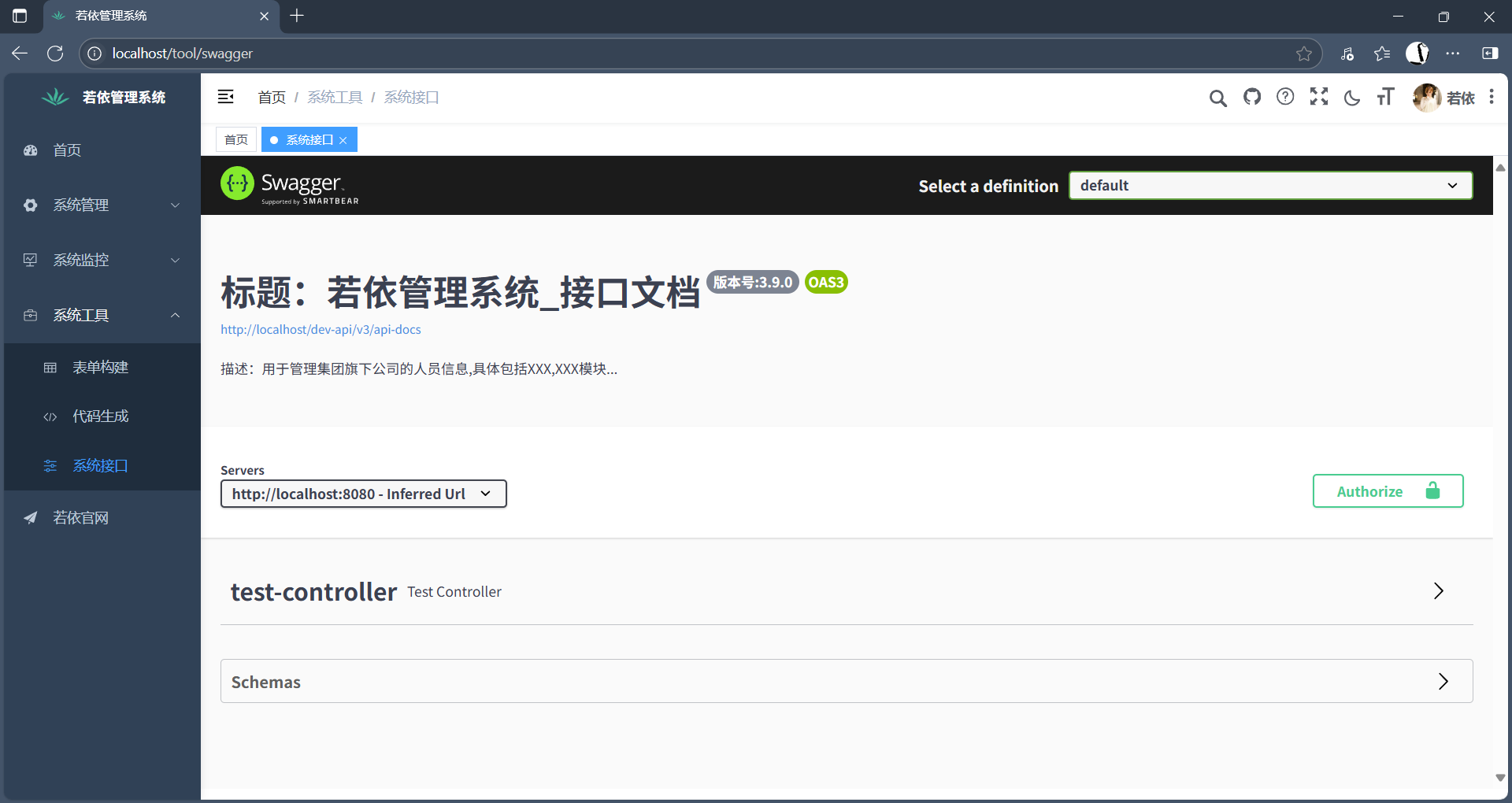Click the lock icon on Authorize button

[x=1432, y=490]
